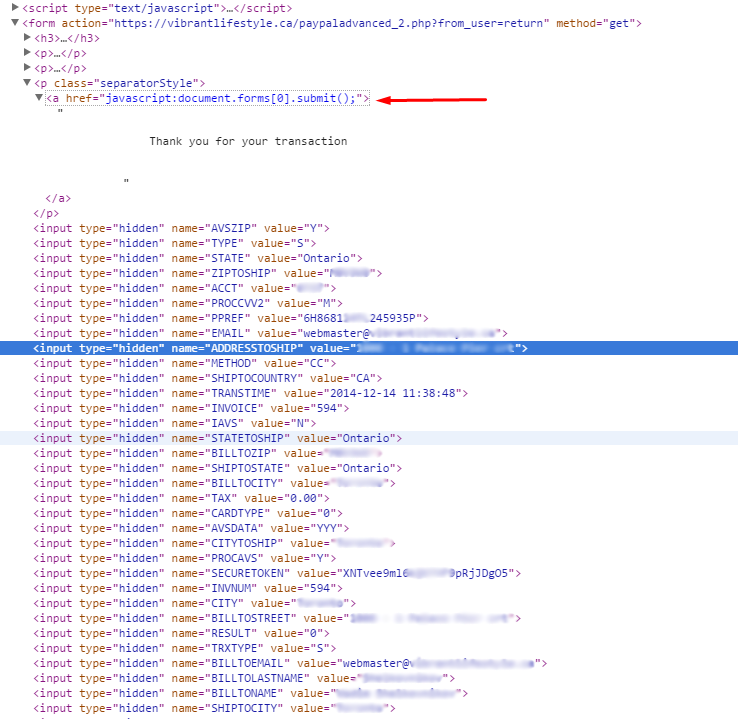Select the BILLTOLASTNAME hidden input line
This screenshot has height=719, width=738.
tap(244, 679)
